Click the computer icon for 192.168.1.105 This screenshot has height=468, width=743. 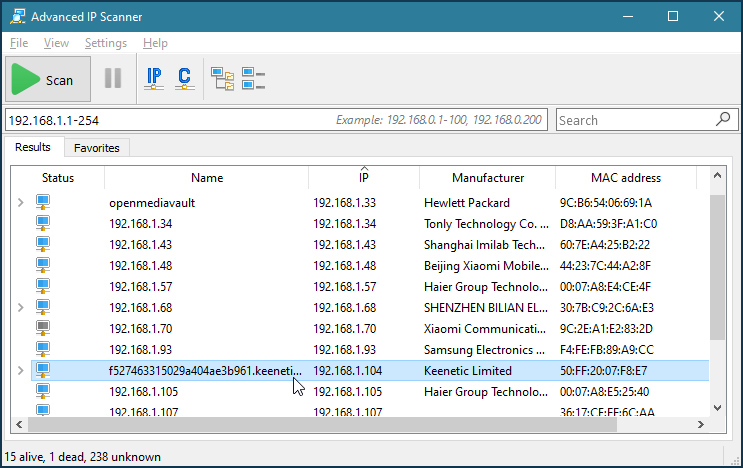click(43, 391)
